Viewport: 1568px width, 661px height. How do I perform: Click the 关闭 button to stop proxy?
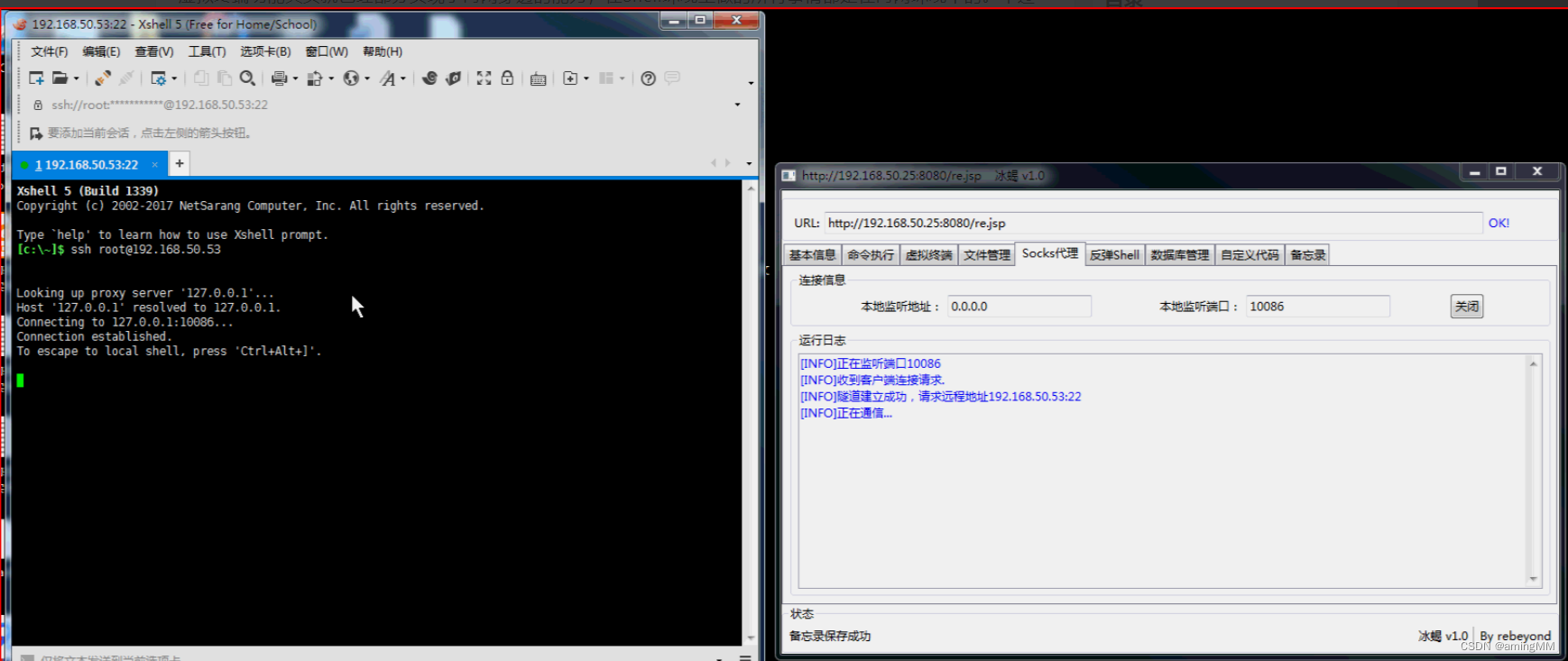[1467, 307]
